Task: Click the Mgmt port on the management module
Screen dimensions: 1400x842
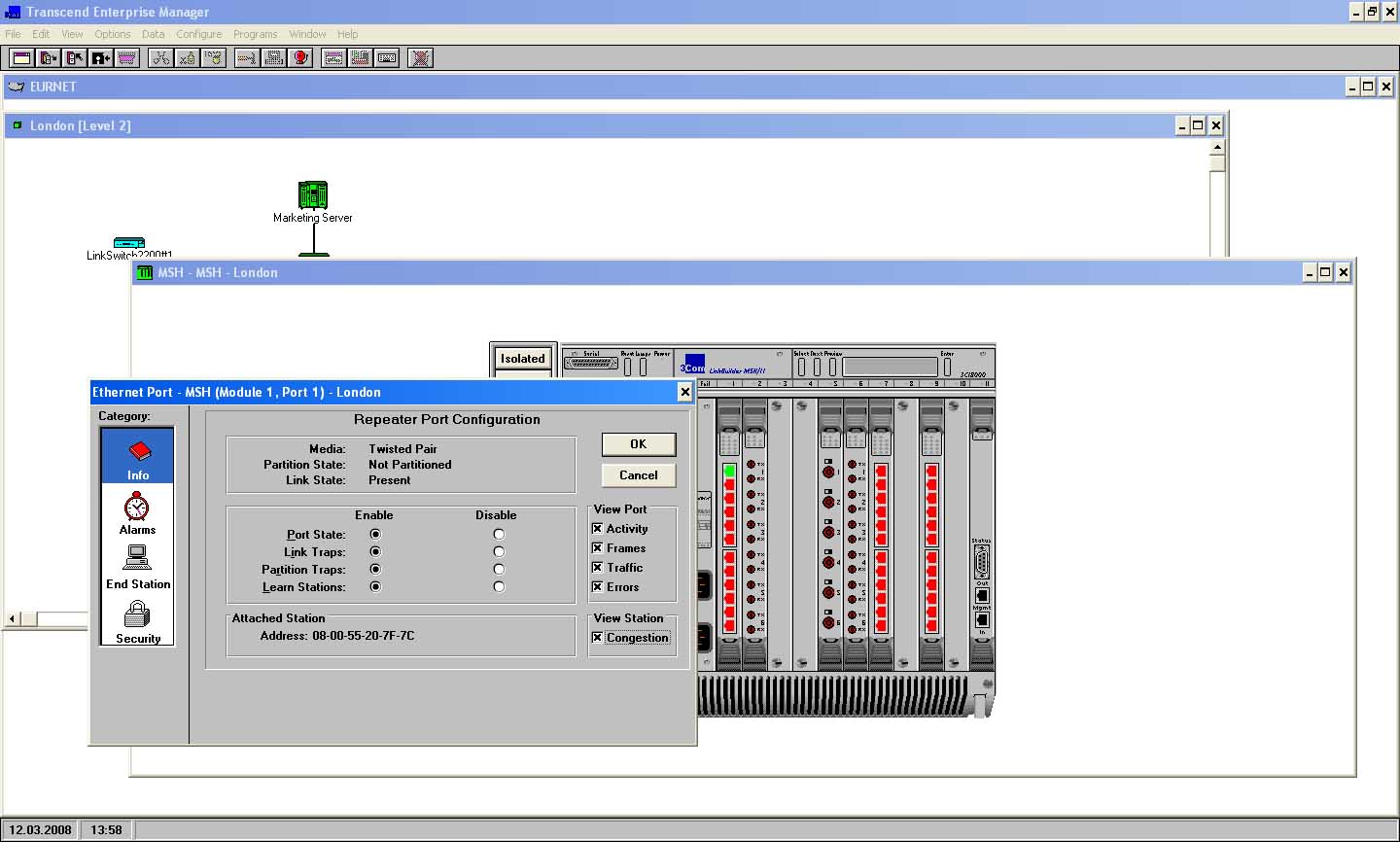Action: tap(981, 619)
